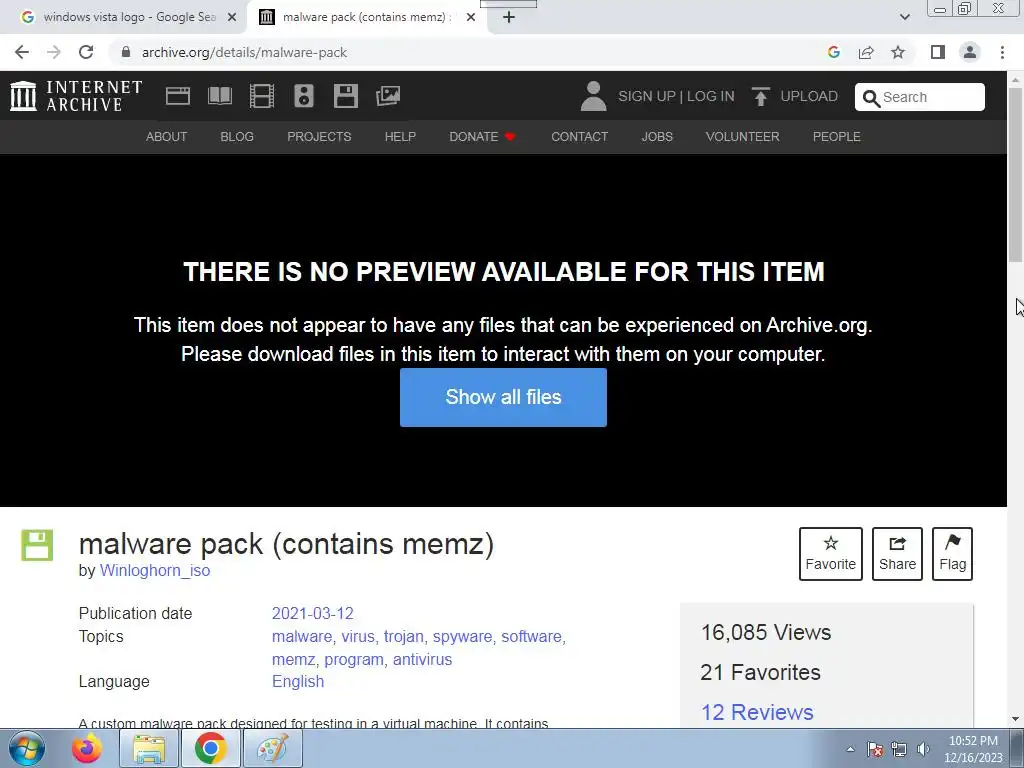
Task: Open the VOLUNTEER menu item
Action: (743, 136)
